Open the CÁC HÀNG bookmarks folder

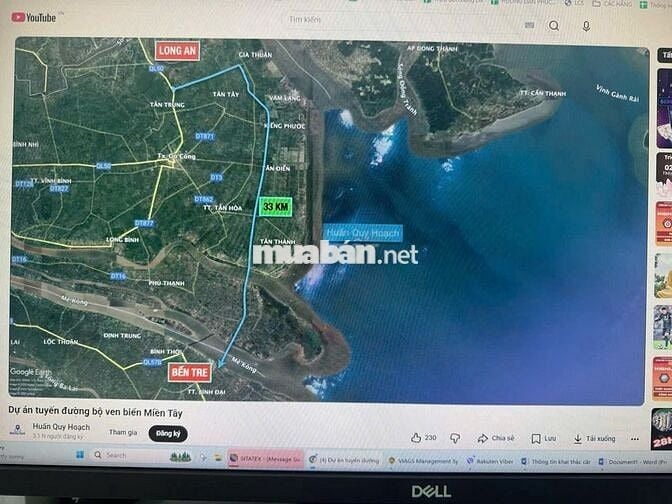point(612,4)
